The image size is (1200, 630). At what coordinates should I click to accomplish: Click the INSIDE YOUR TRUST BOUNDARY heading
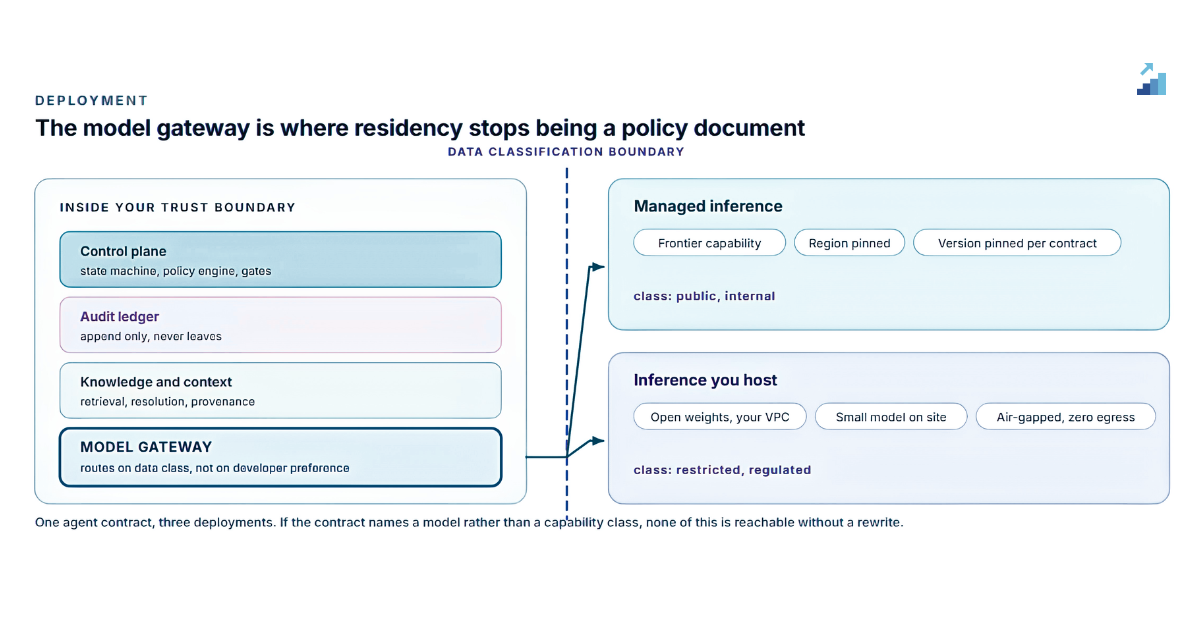[178, 208]
